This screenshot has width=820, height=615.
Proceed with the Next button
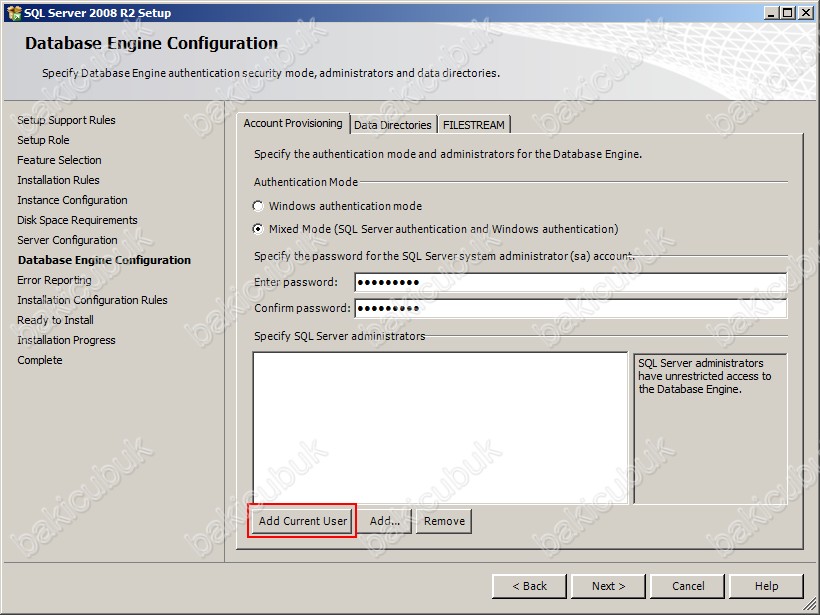coord(608,586)
